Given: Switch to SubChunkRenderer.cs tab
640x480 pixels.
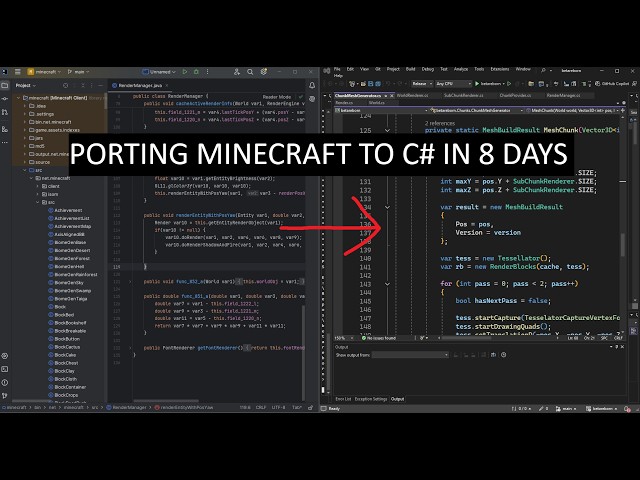Looking at the screenshot, I should [x=463, y=96].
